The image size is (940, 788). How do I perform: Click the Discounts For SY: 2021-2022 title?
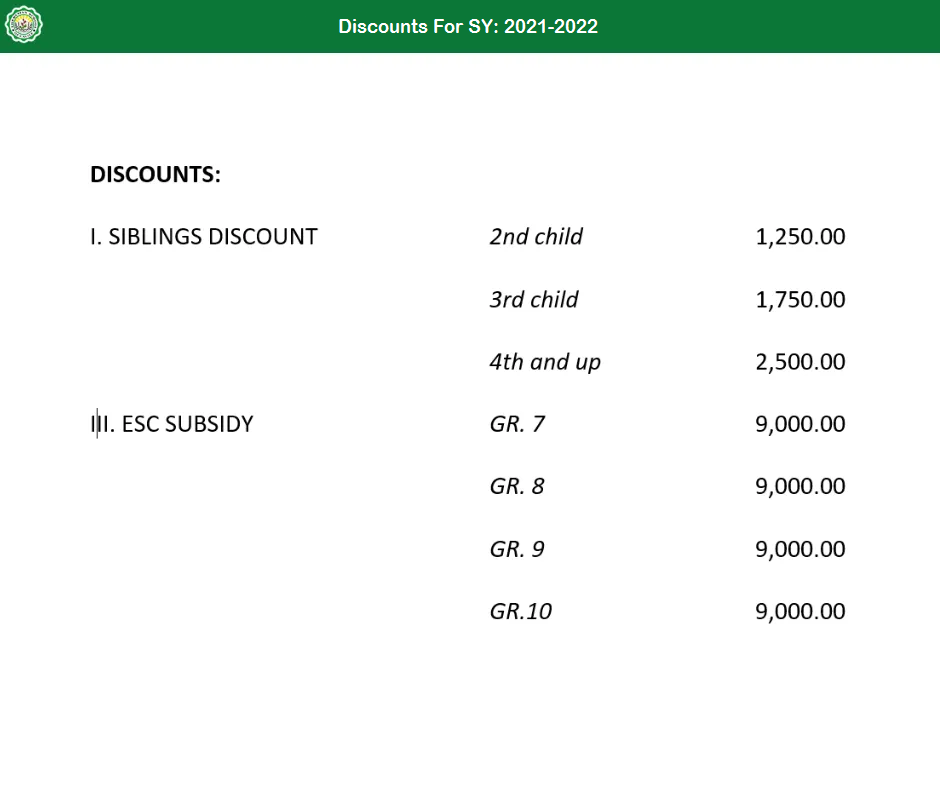(468, 27)
